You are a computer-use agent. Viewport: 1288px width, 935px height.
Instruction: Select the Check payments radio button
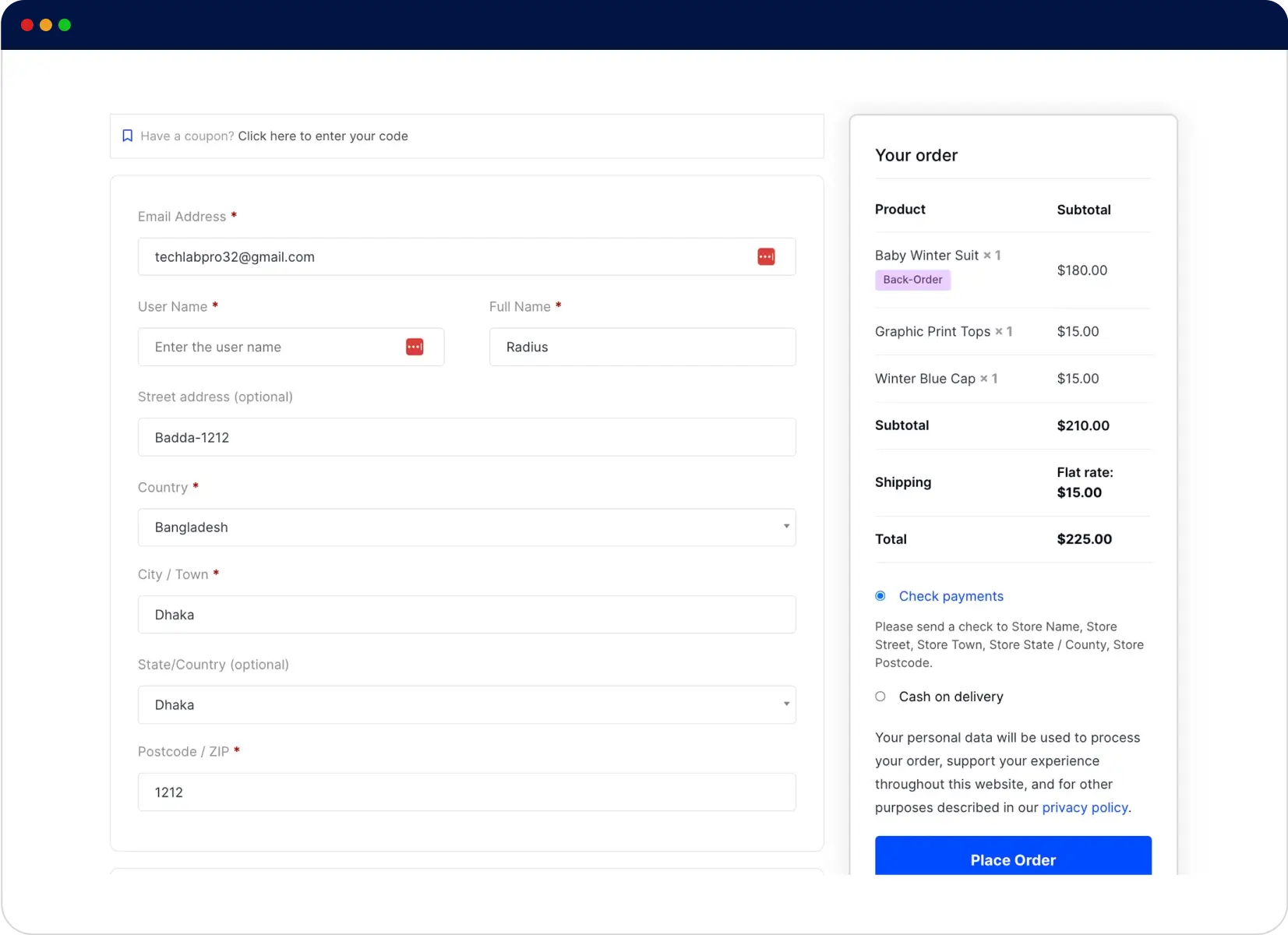[x=880, y=596]
